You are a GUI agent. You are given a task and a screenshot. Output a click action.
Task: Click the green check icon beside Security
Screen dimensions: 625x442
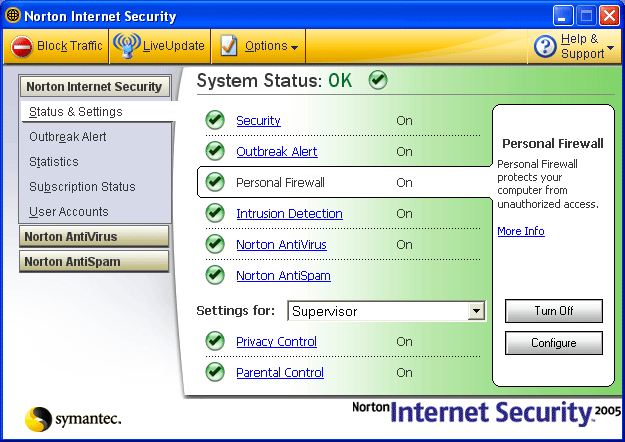(x=215, y=121)
